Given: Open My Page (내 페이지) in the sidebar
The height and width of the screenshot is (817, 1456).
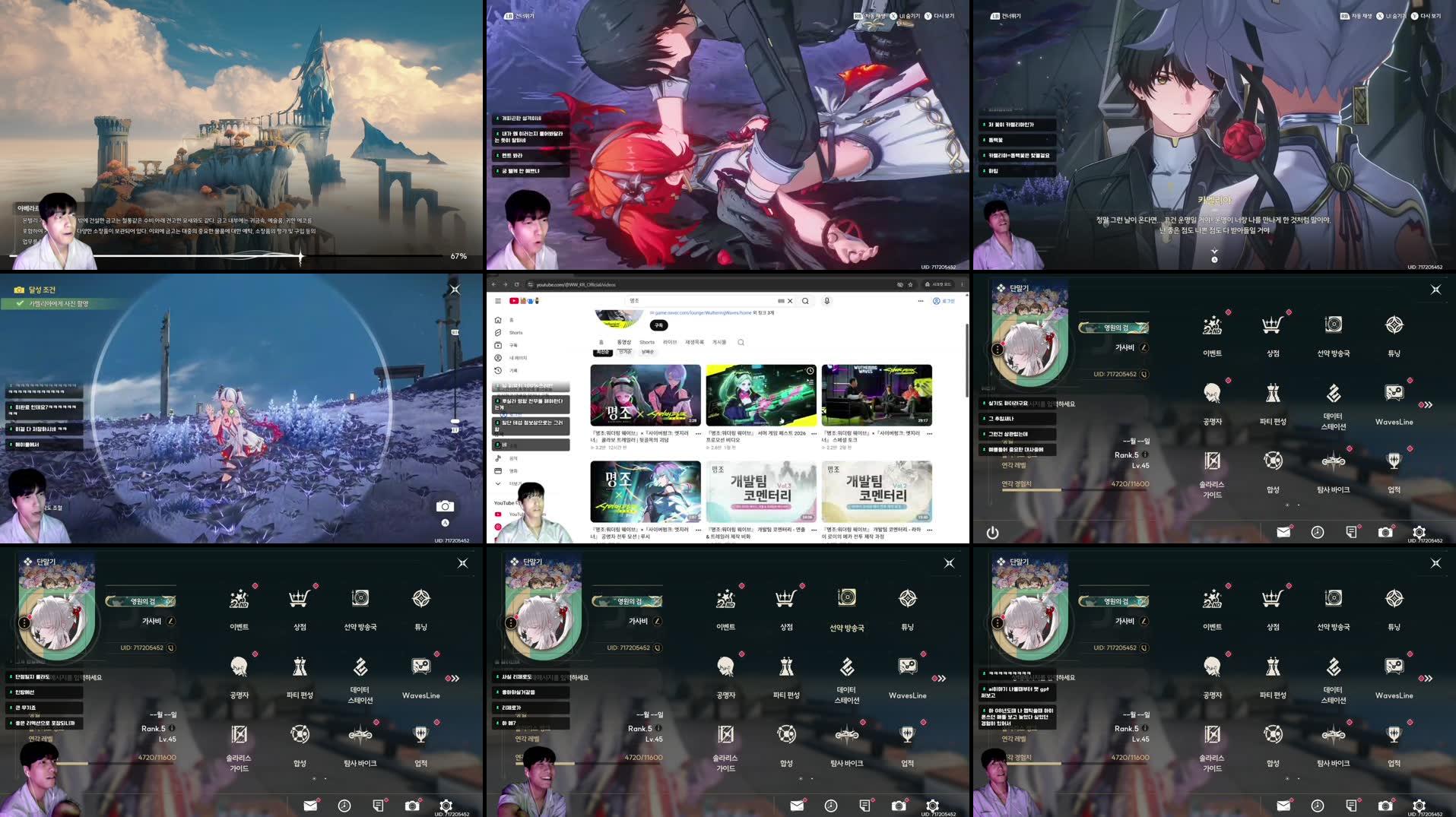Looking at the screenshot, I should pyautogui.click(x=510, y=358).
